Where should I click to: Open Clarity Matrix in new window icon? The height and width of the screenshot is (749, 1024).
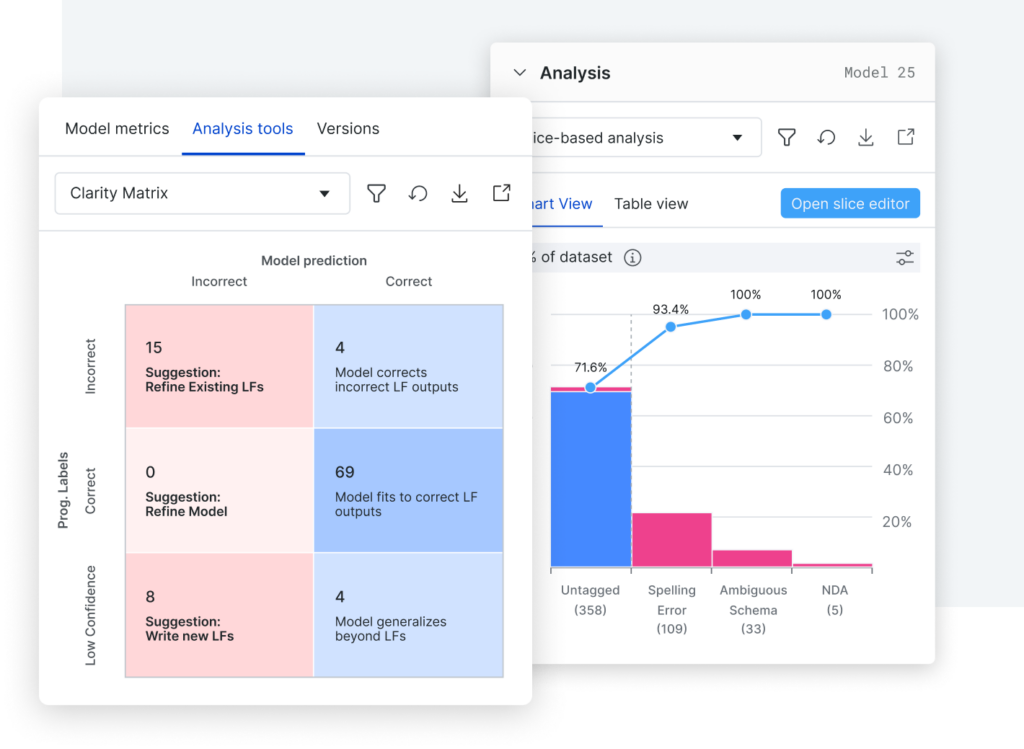point(502,193)
